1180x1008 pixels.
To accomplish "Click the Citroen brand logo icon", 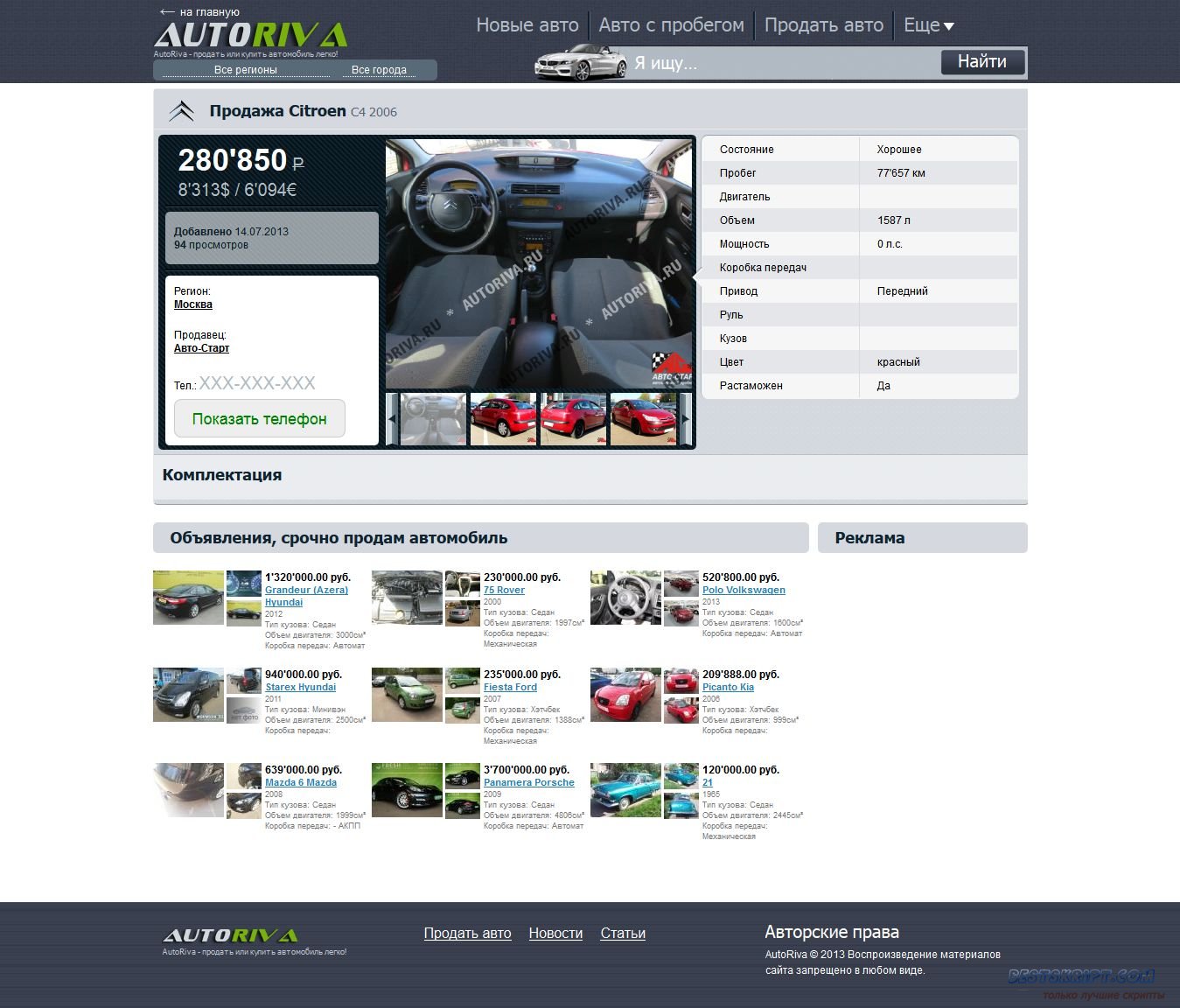I will [181, 111].
